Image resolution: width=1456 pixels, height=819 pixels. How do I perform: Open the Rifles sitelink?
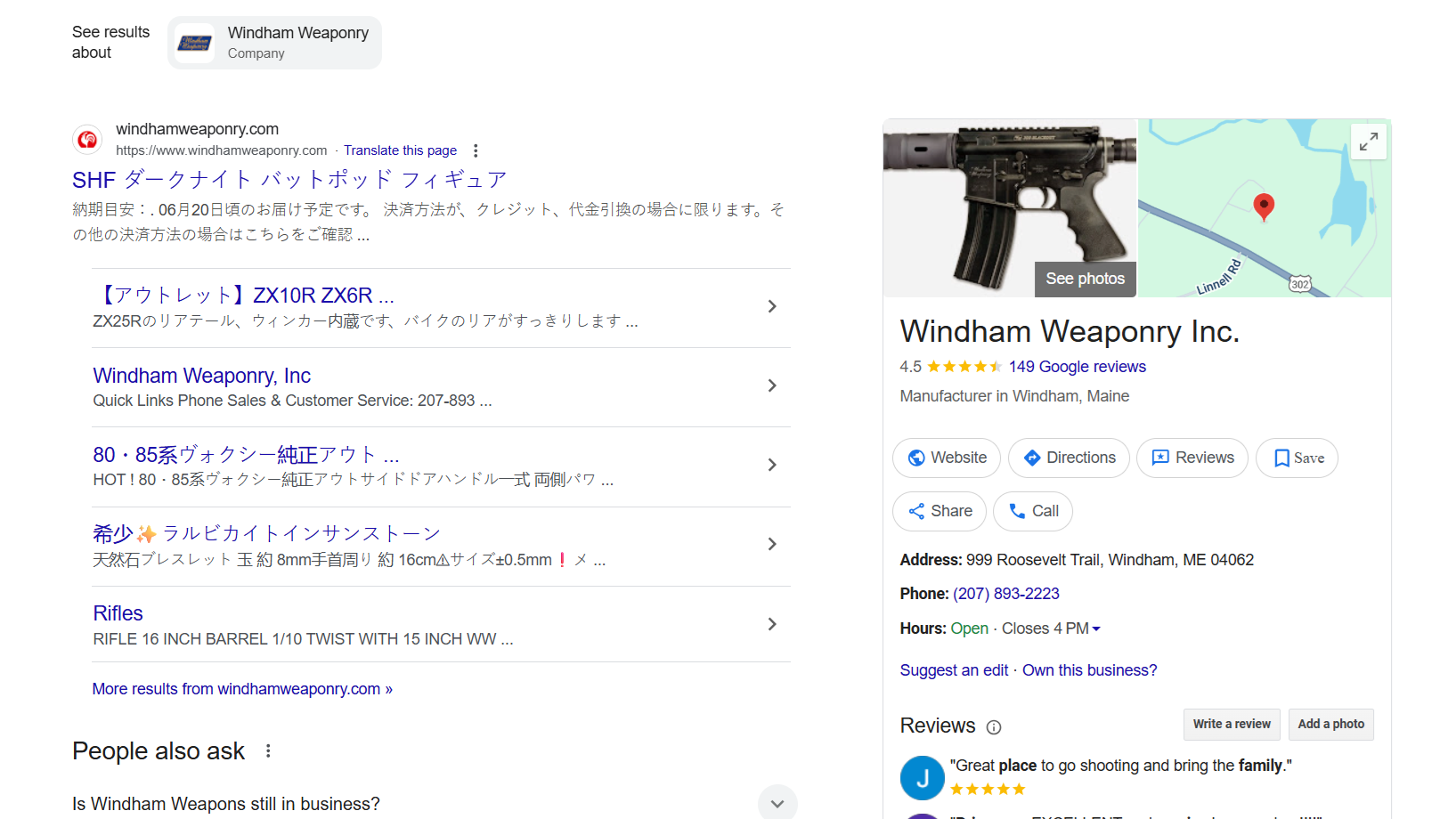tap(118, 613)
